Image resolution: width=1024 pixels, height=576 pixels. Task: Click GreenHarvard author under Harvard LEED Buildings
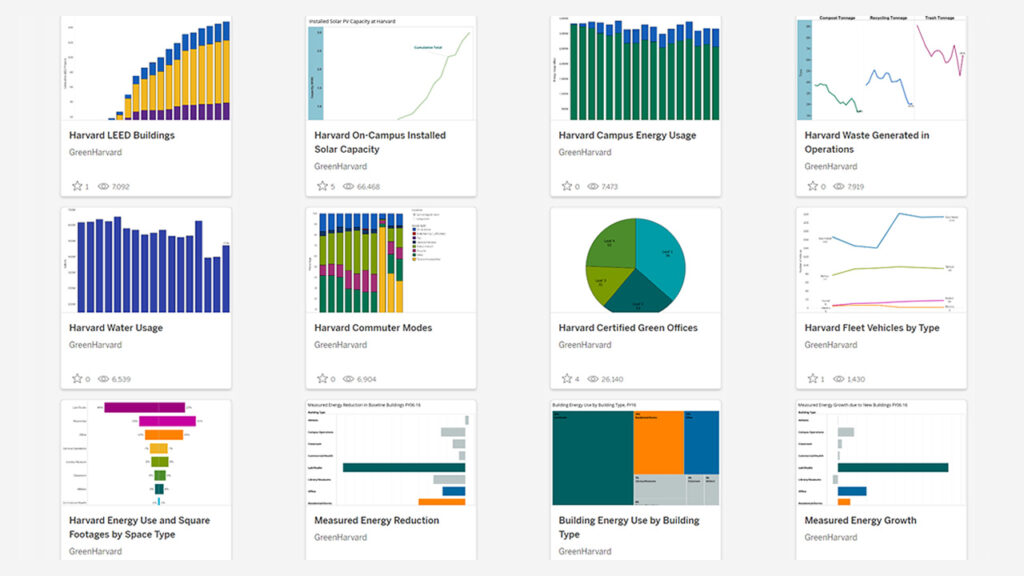95,152
